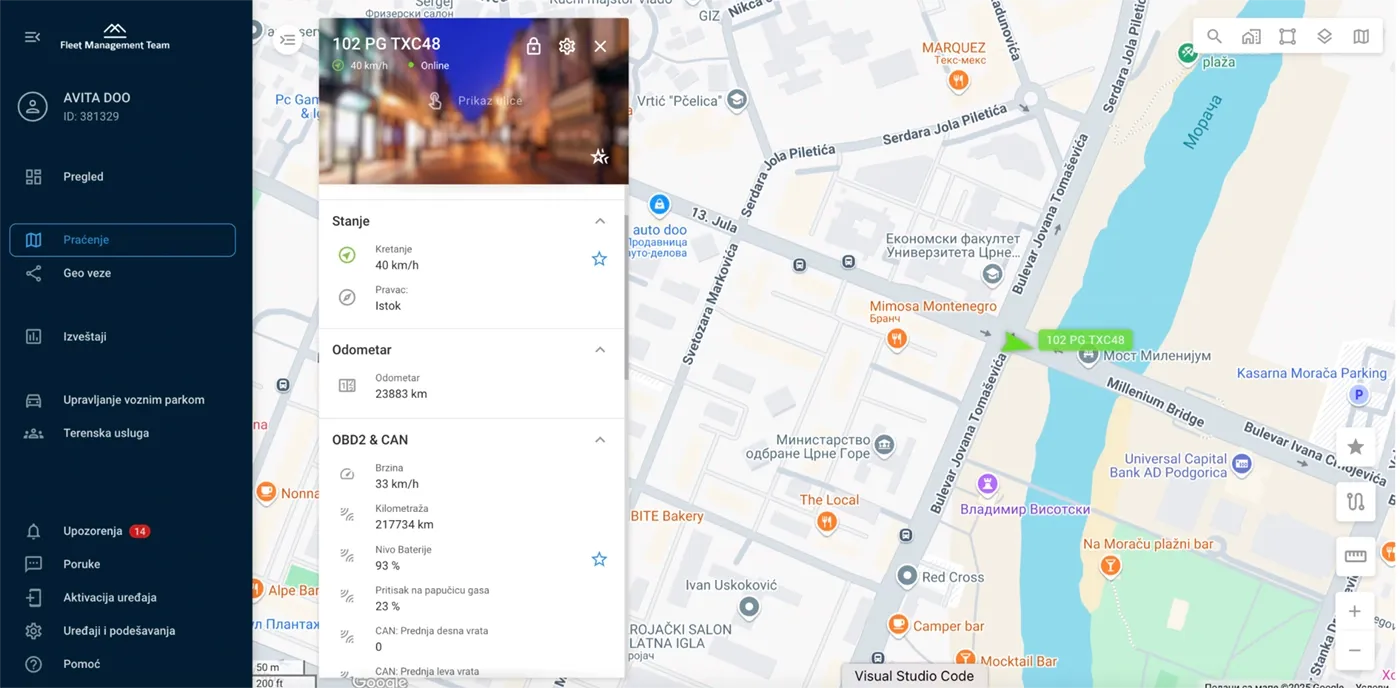This screenshot has height=688, width=1400.
Task: Click the Geo veze share icon
Action: coord(33,273)
